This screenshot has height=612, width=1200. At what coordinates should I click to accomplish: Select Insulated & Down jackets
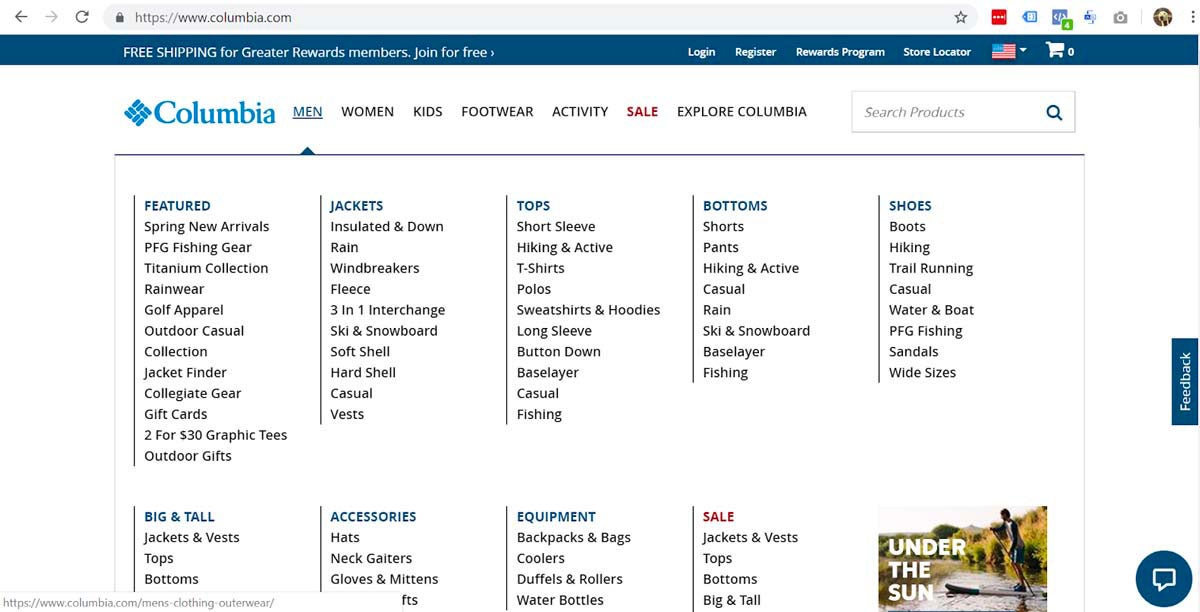[387, 226]
